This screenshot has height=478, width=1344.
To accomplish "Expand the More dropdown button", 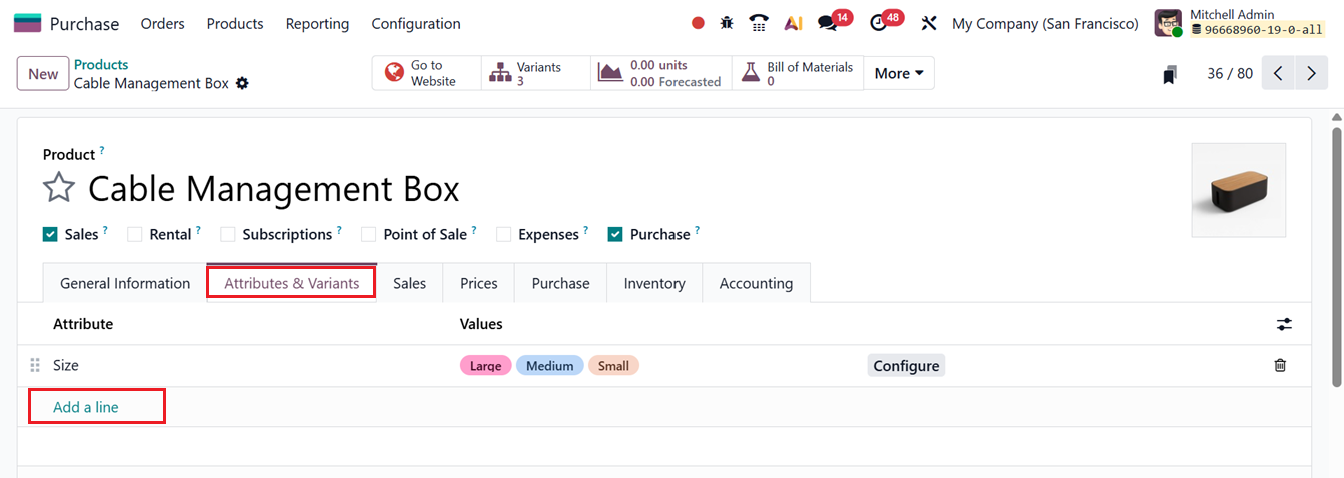I will pos(898,73).
